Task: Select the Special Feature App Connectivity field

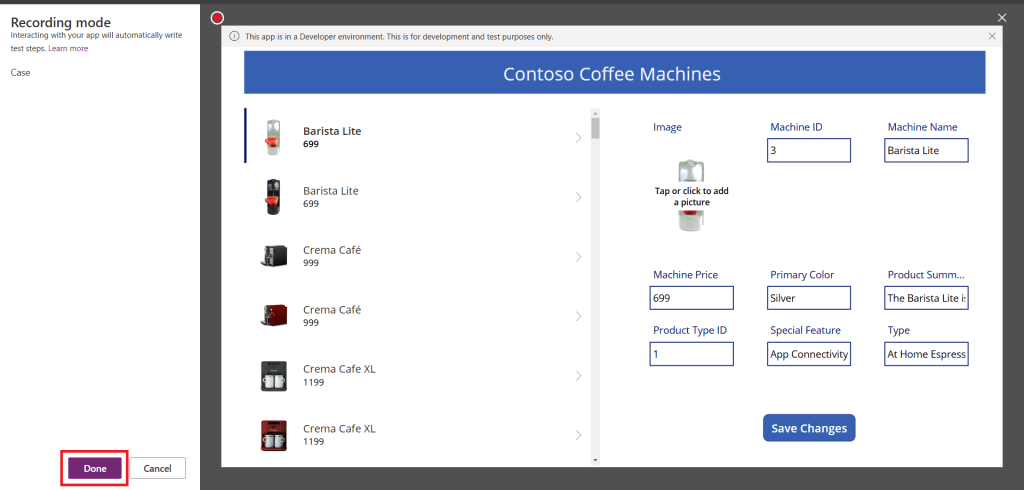Action: 808,354
